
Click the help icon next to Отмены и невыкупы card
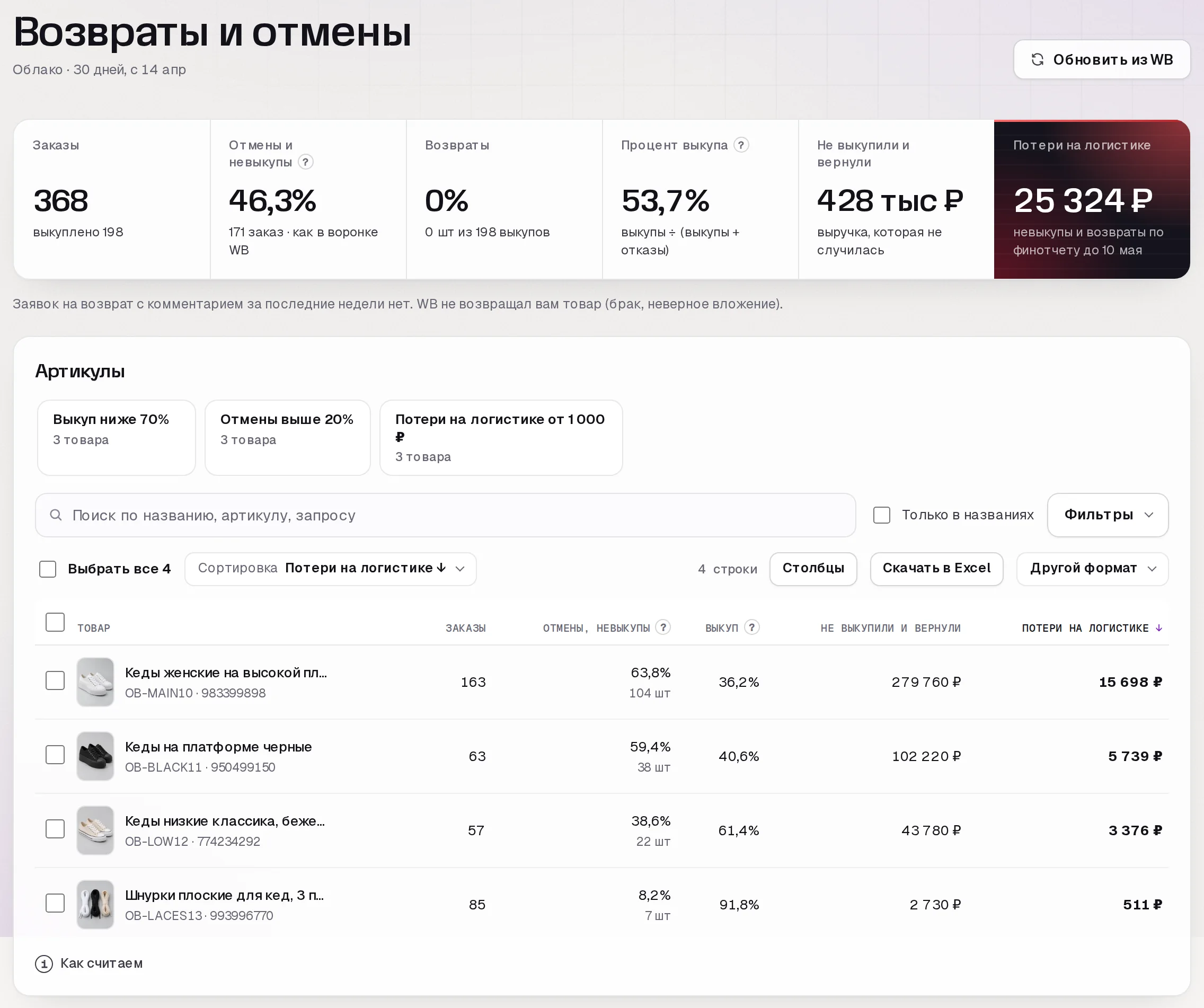tap(306, 162)
